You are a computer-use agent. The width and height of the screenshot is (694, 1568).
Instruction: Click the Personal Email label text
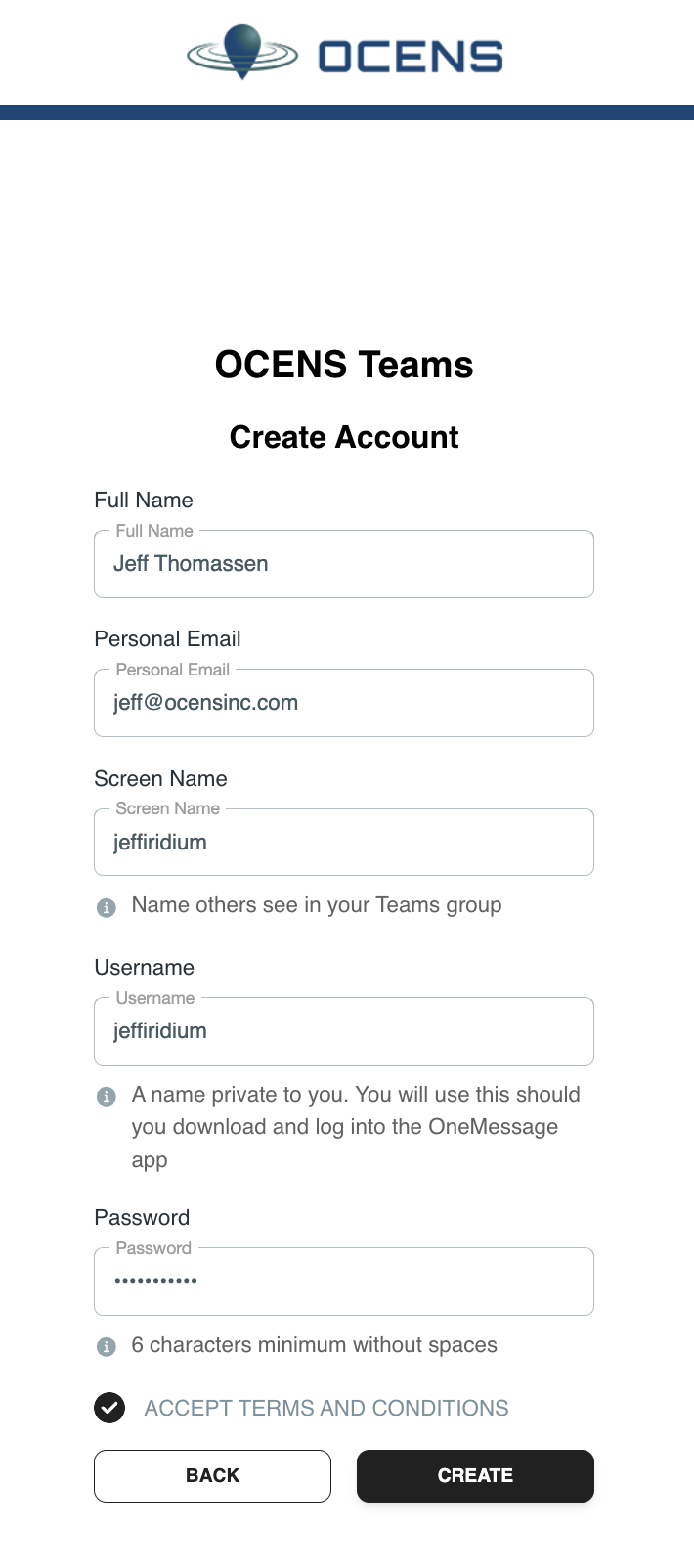pyautogui.click(x=167, y=638)
